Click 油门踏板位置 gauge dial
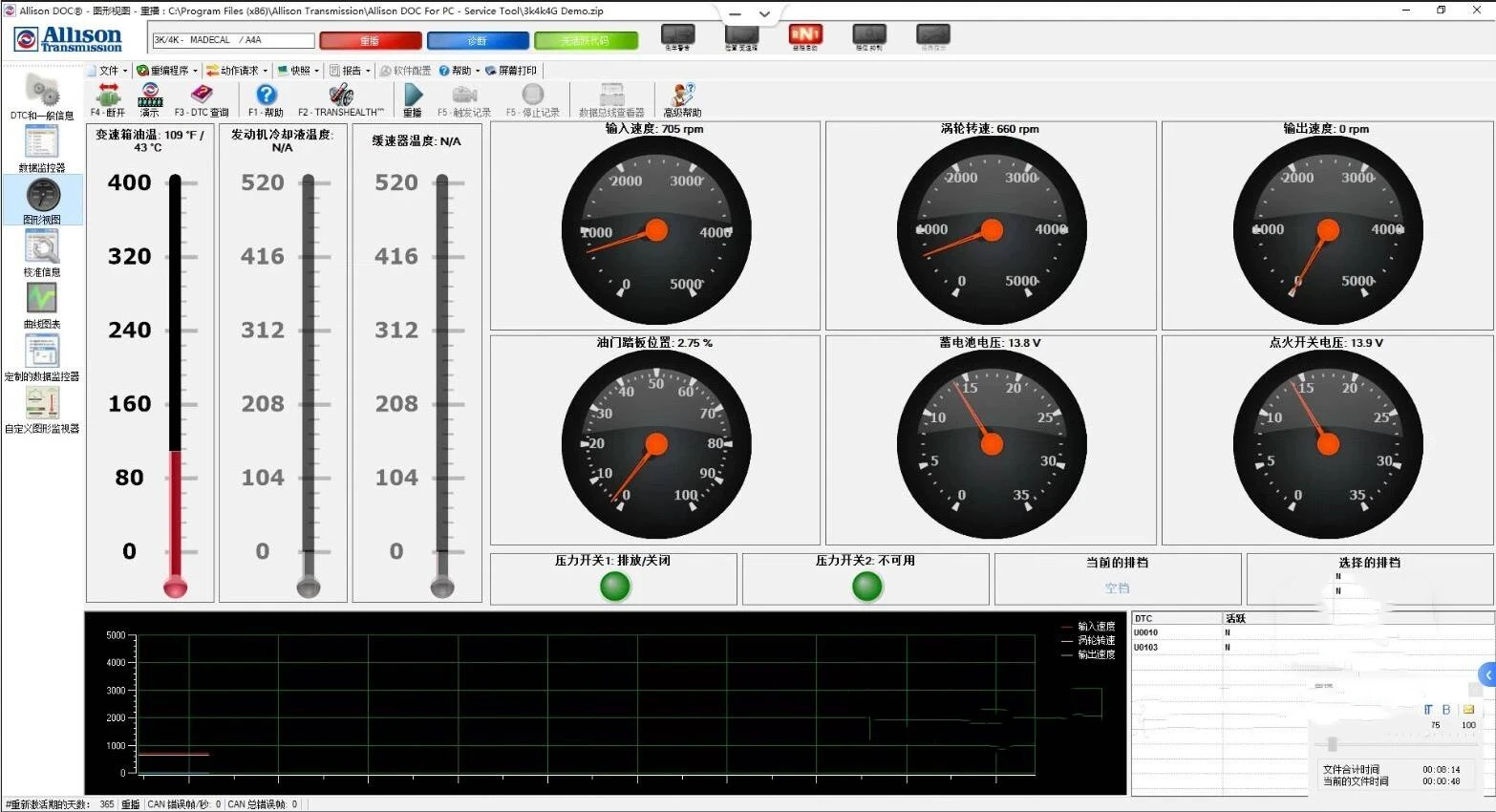The height and width of the screenshot is (812, 1496). click(656, 444)
